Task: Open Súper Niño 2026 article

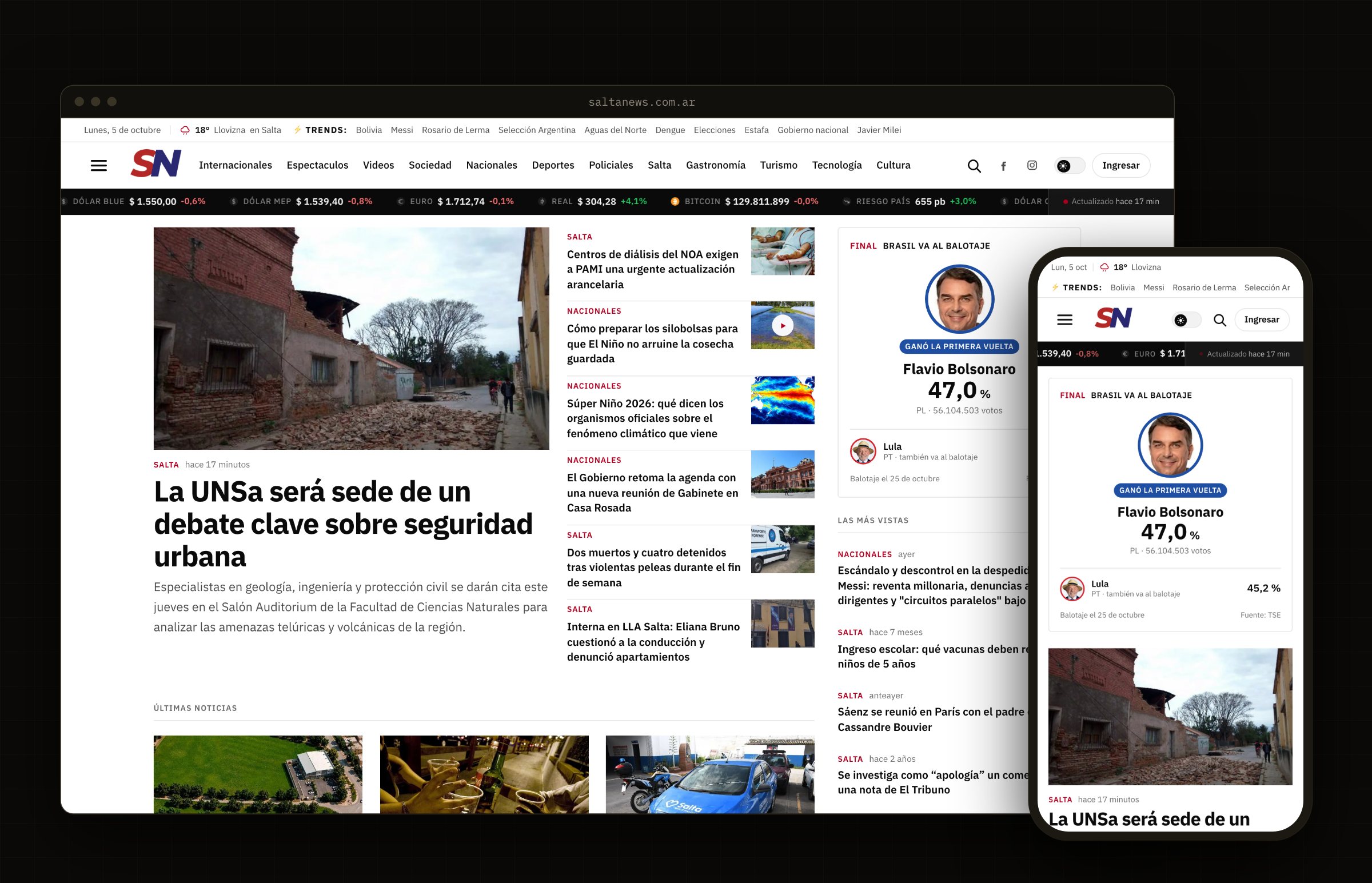Action: (645, 418)
